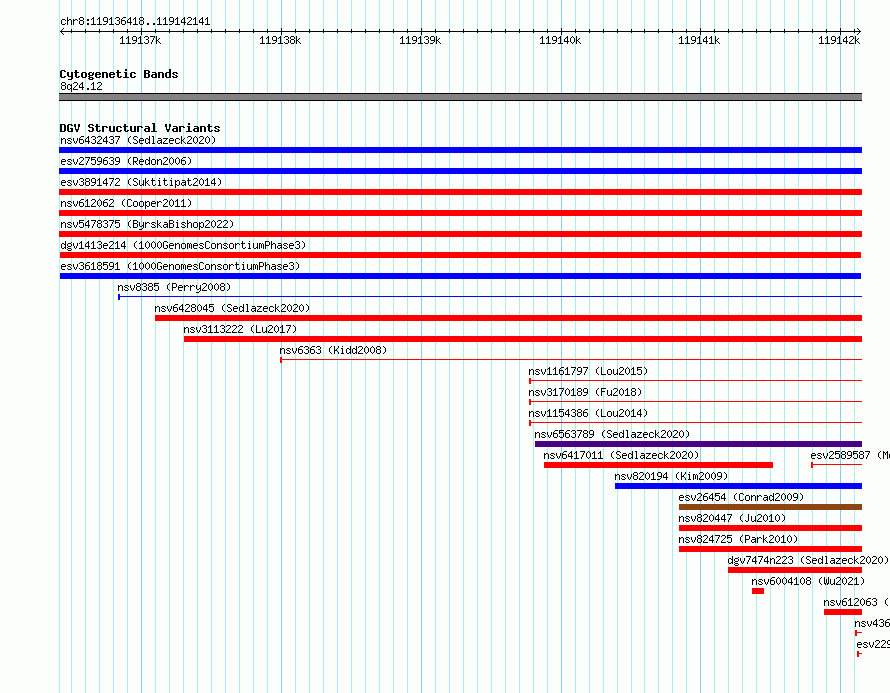Viewport: 890px width, 693px height.
Task: Click the red bar under nsv5478375
Action: tap(460, 234)
